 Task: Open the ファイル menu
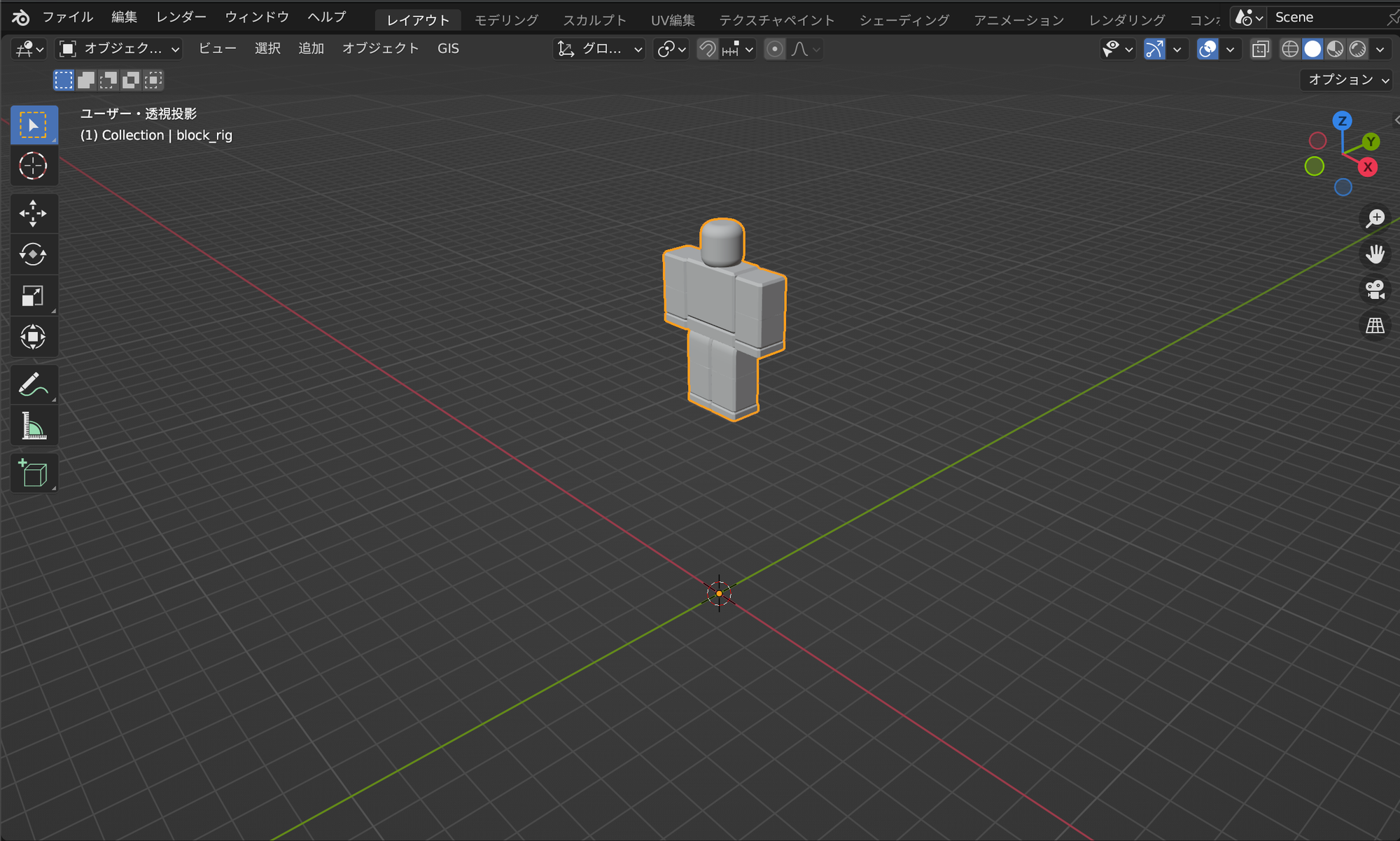67,17
